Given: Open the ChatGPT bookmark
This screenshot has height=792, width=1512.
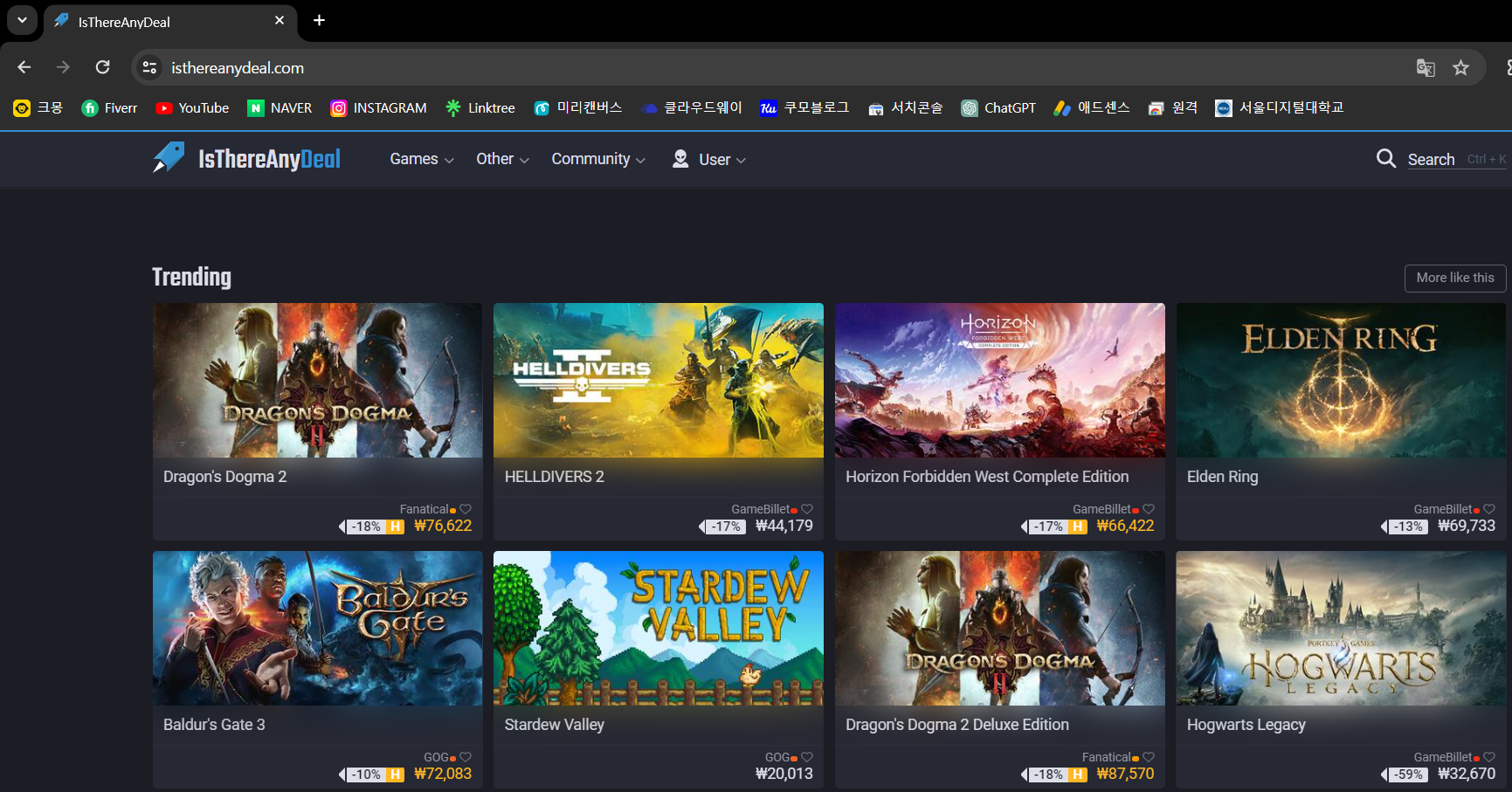Looking at the screenshot, I should (x=998, y=108).
